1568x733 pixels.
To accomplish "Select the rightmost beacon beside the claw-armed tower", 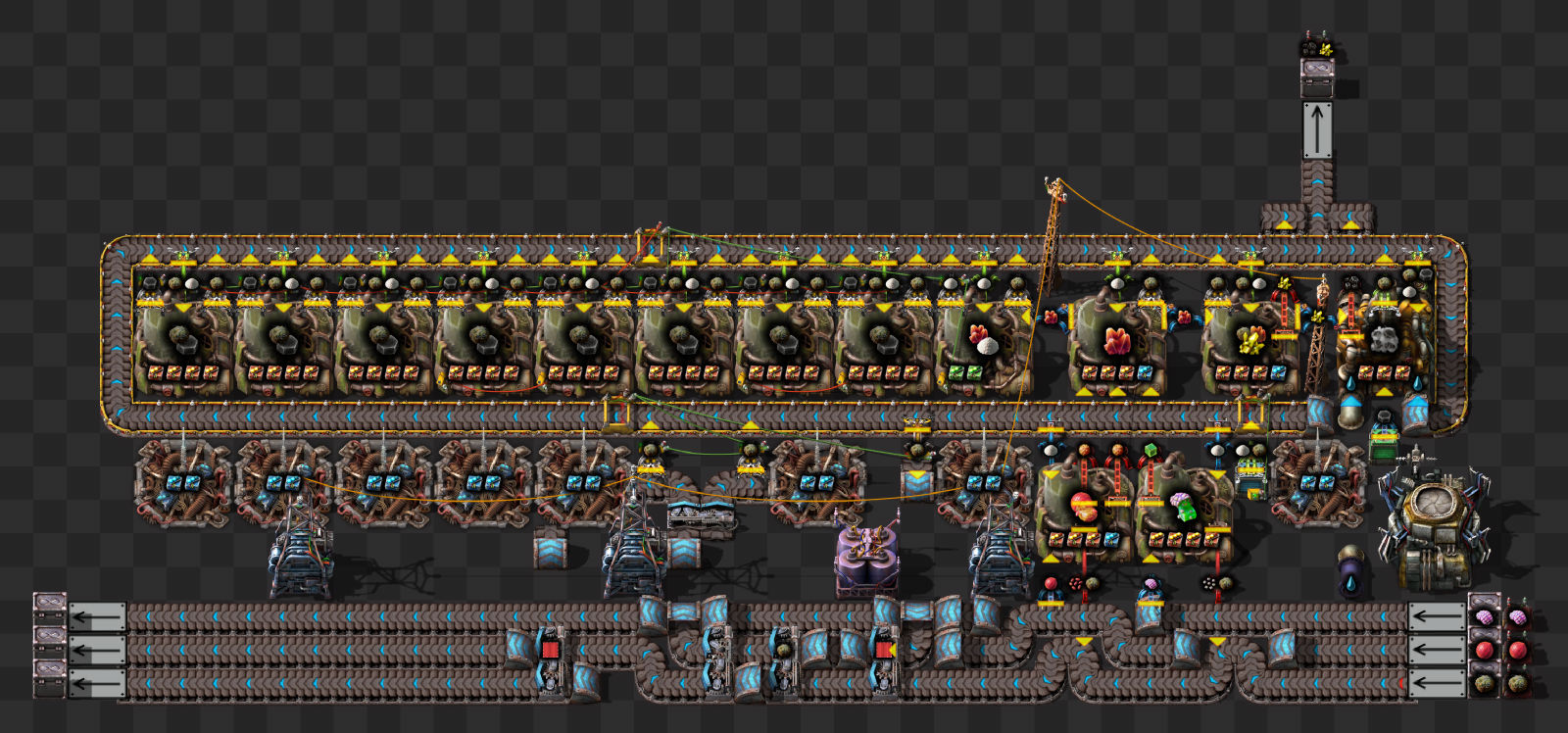I will (x=1317, y=482).
